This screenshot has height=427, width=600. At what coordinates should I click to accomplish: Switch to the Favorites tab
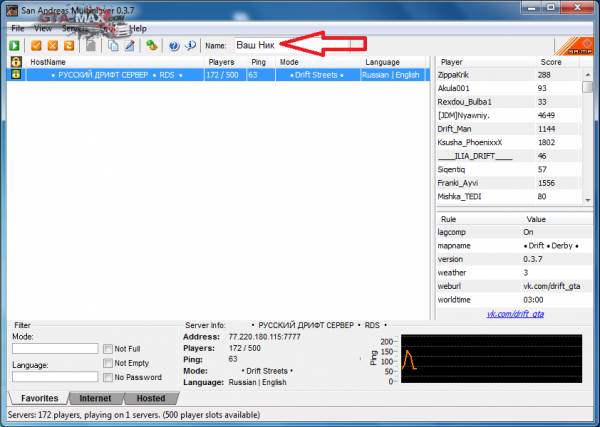coord(39,398)
